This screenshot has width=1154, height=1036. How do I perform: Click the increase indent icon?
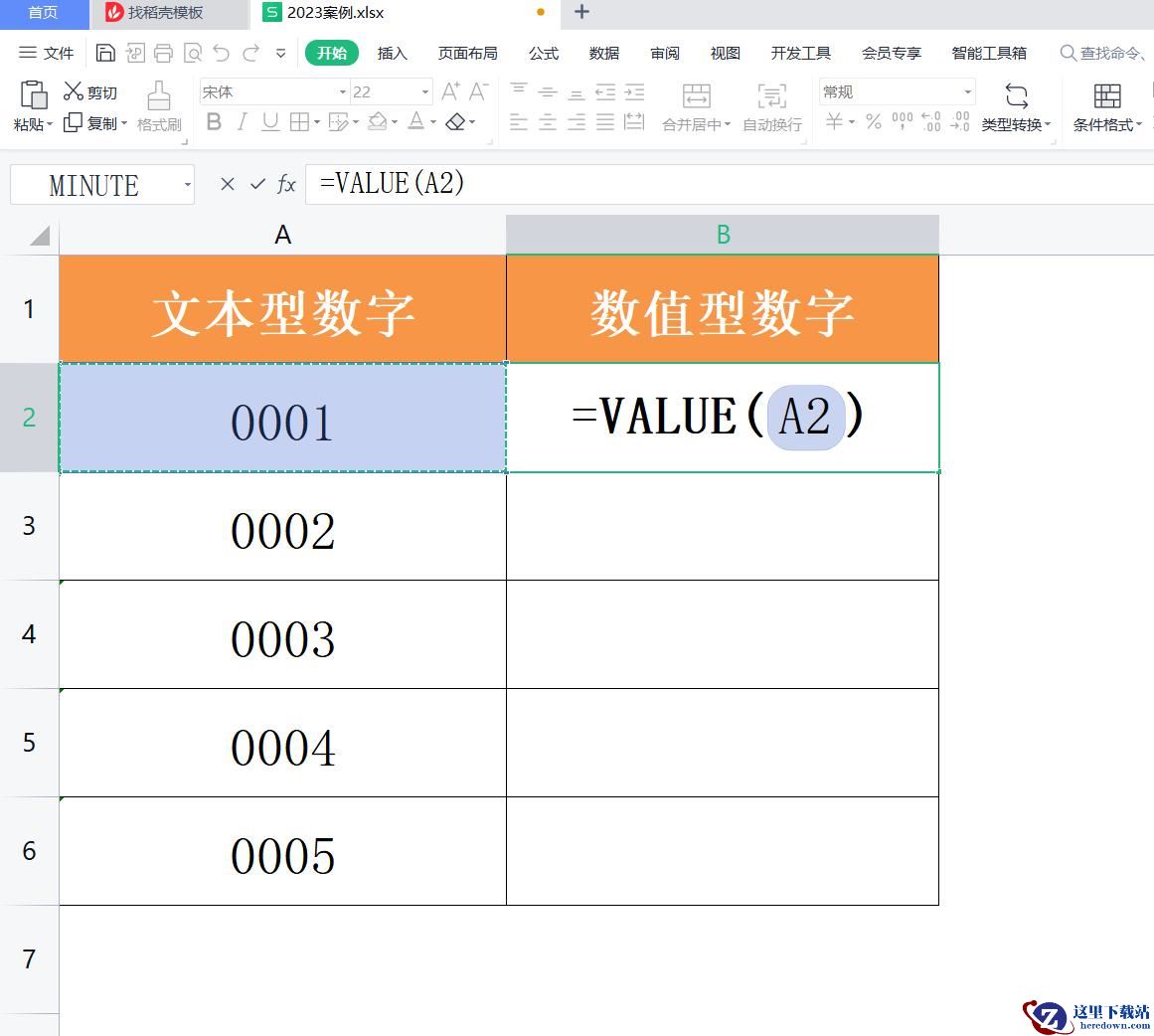[x=634, y=92]
